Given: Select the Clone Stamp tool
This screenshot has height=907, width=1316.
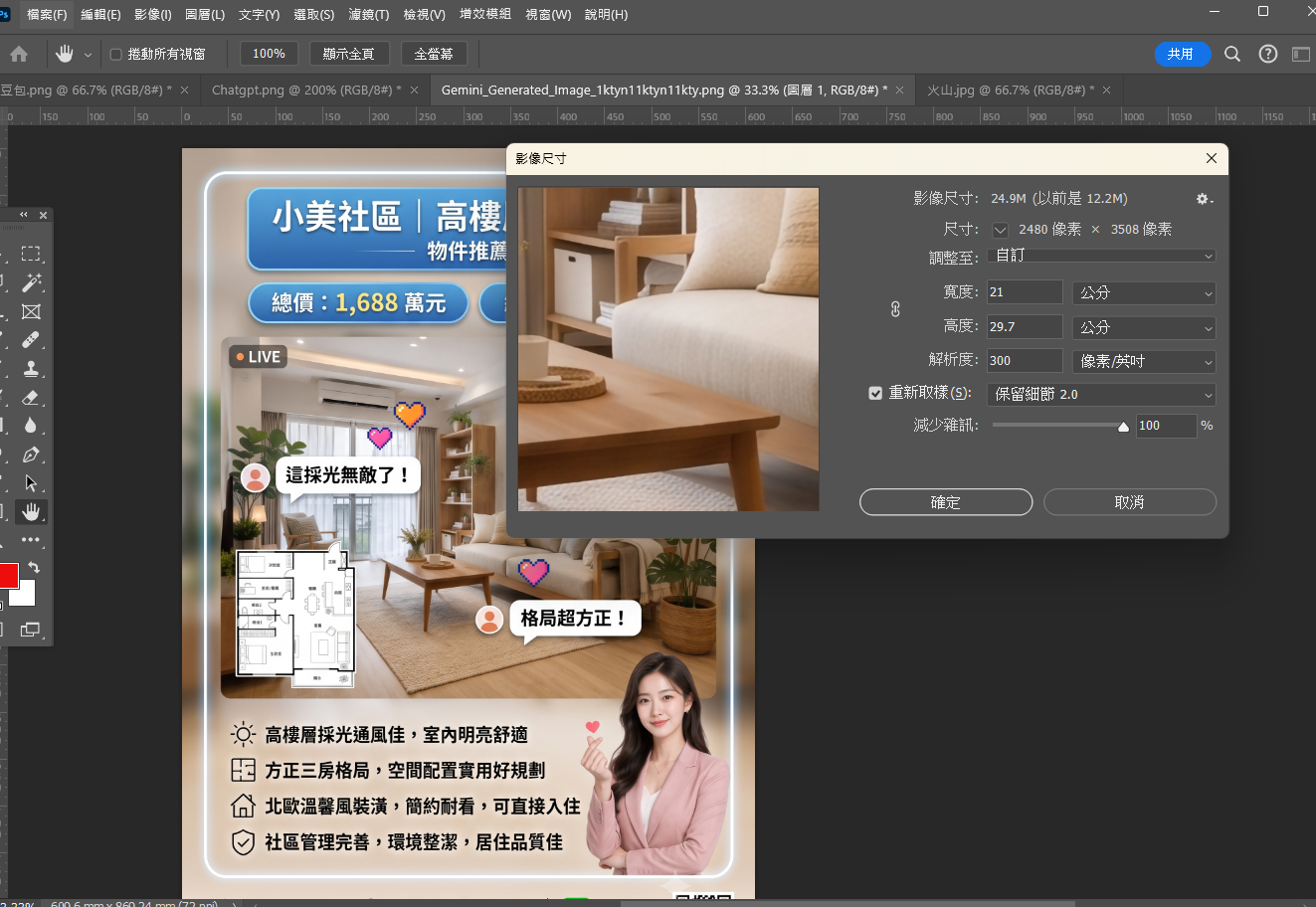Looking at the screenshot, I should pos(31,369).
